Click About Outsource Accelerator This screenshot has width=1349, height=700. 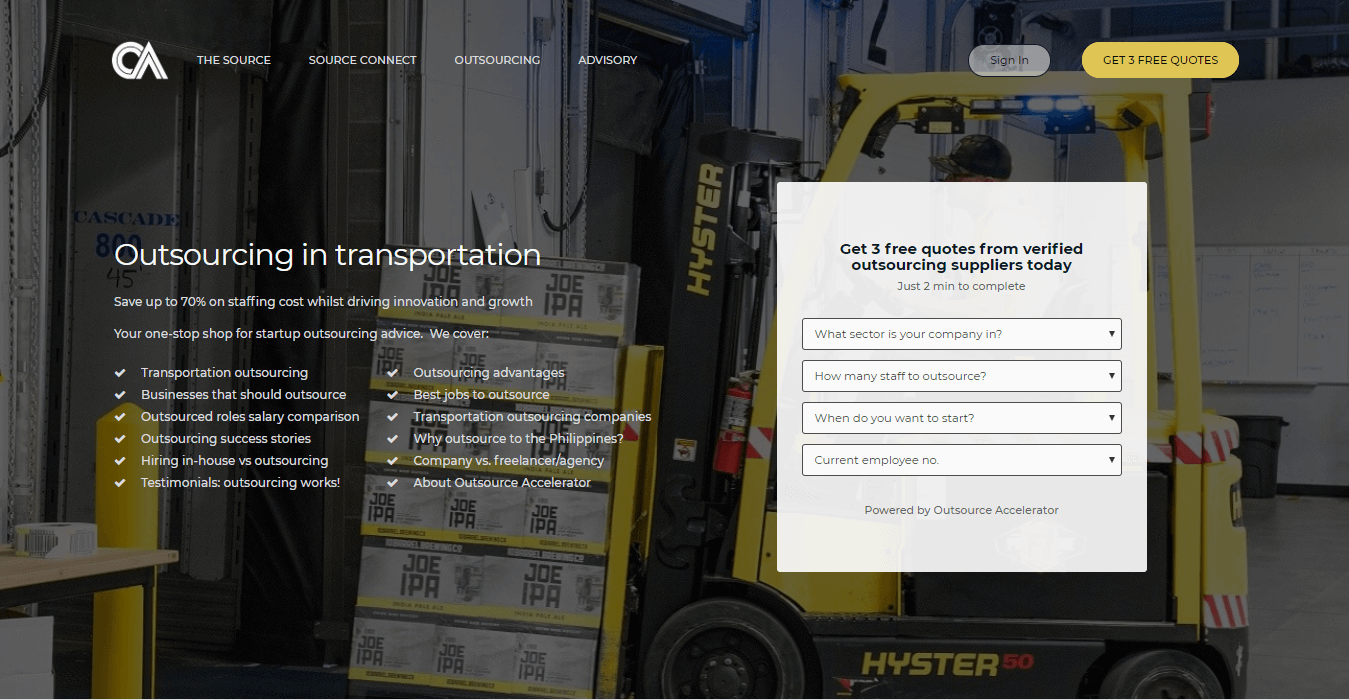tap(502, 482)
